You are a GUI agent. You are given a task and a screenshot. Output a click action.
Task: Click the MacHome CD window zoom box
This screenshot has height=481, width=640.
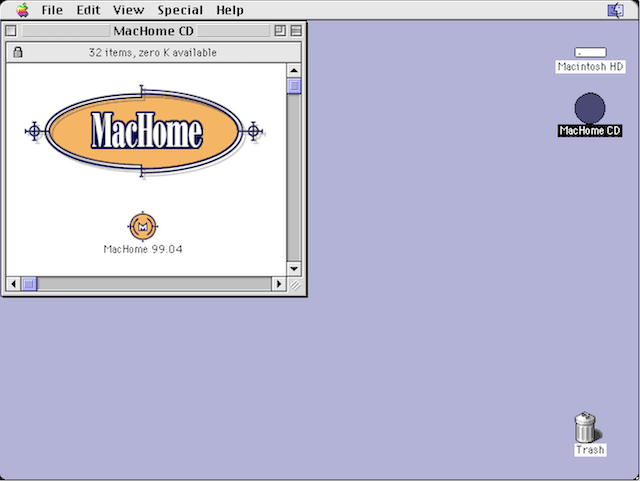click(x=280, y=31)
